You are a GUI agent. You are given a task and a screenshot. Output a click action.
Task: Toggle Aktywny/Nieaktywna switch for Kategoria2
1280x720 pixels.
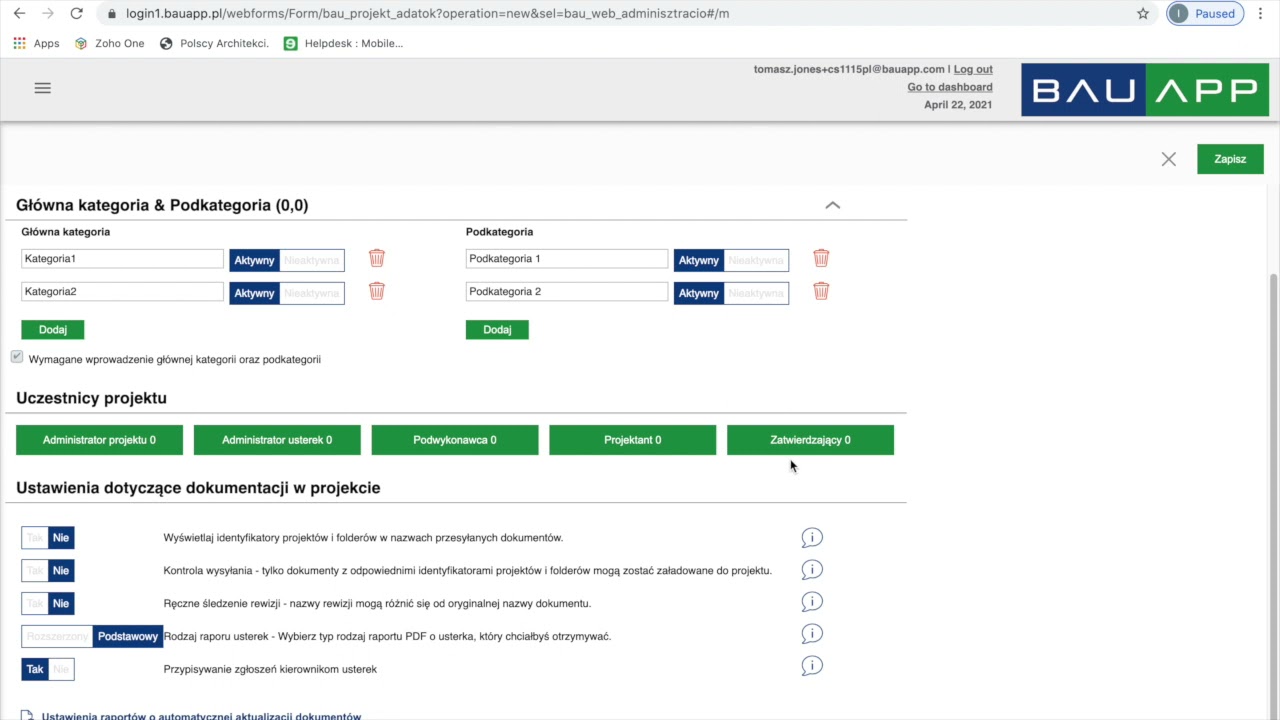(x=287, y=293)
